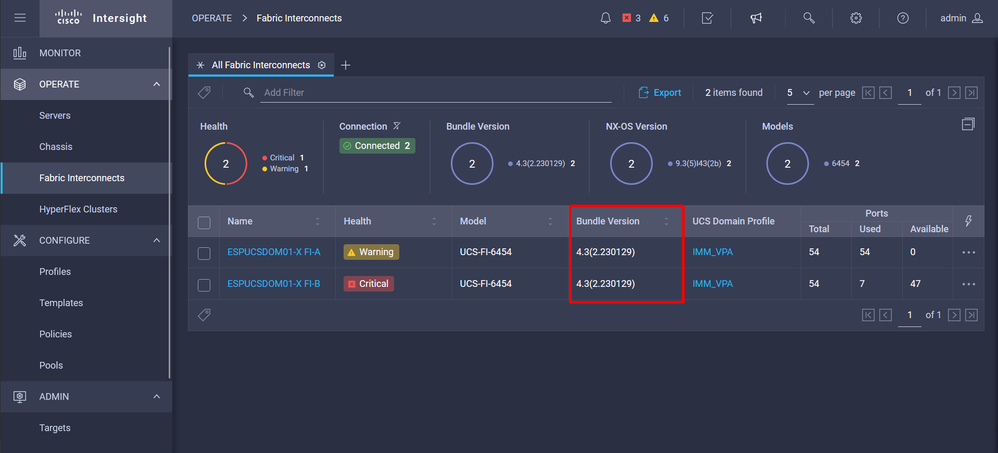Open HyperFlex Clusters in the sidebar
The image size is (998, 453).
pyautogui.click(x=85, y=209)
